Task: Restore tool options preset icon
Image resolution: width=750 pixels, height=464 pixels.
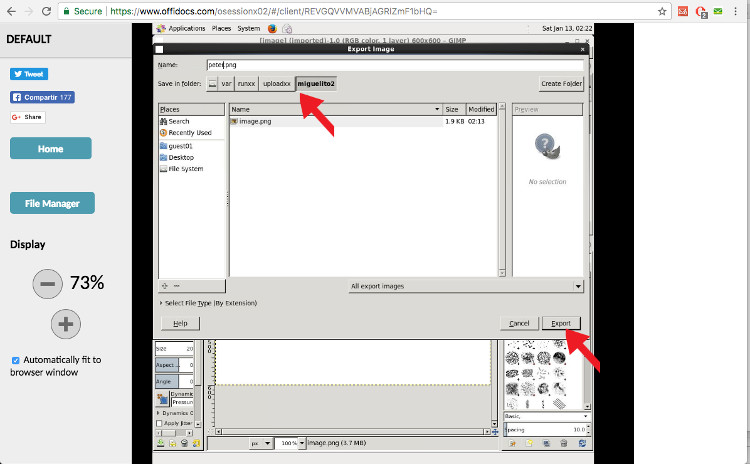Action: [x=173, y=443]
